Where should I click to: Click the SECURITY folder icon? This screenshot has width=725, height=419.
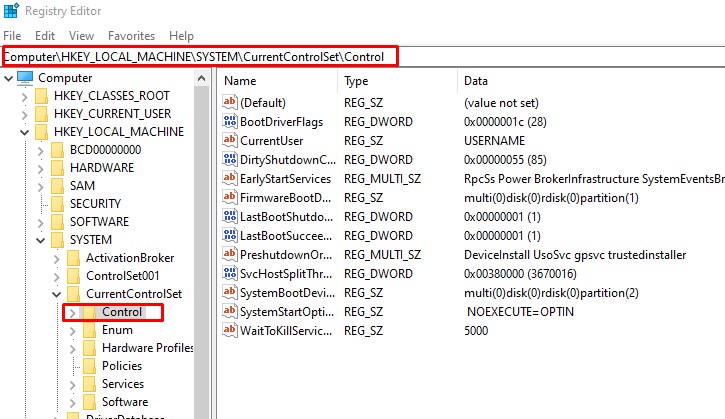pyautogui.click(x=57, y=204)
